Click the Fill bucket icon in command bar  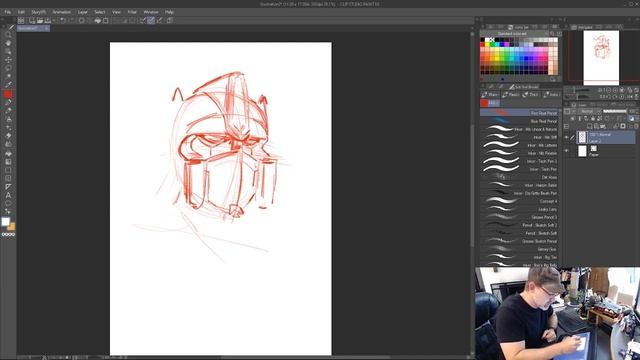98,20
